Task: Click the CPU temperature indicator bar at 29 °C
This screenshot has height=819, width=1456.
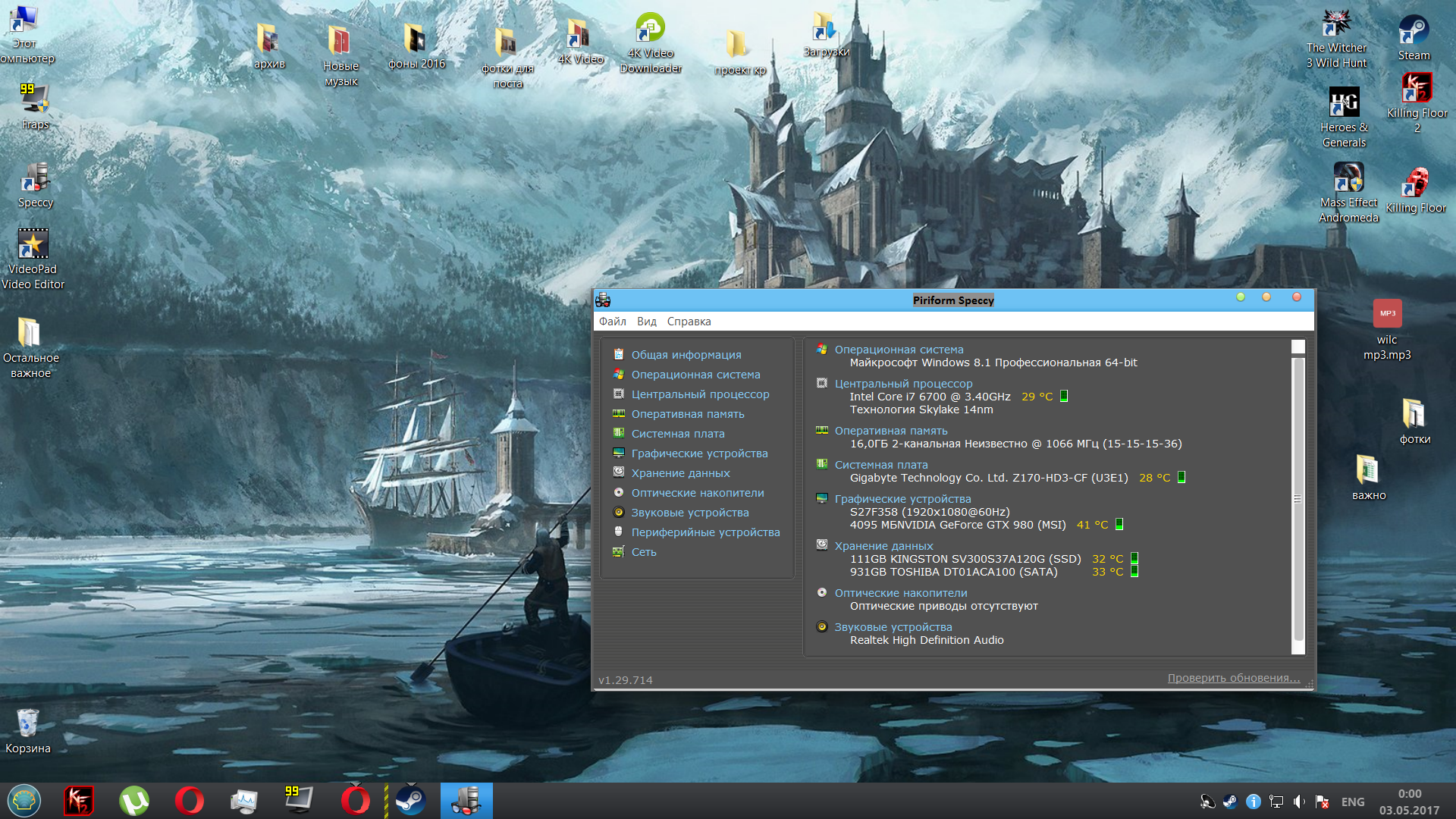Action: click(1064, 396)
